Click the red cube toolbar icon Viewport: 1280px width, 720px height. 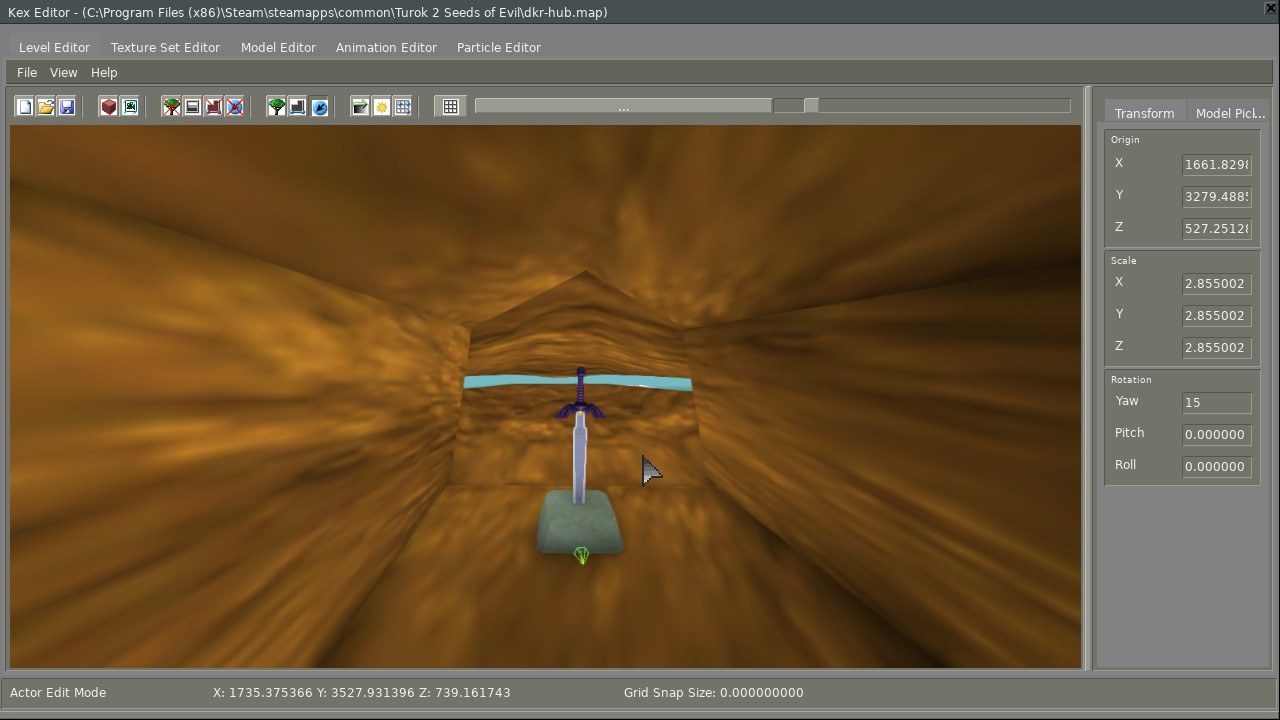tap(109, 106)
